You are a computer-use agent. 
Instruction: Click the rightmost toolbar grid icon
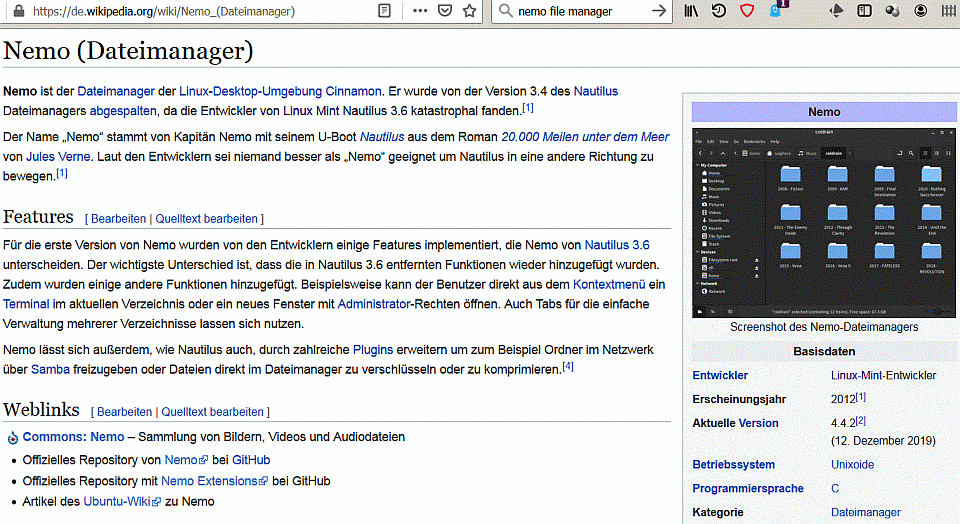pos(948,10)
